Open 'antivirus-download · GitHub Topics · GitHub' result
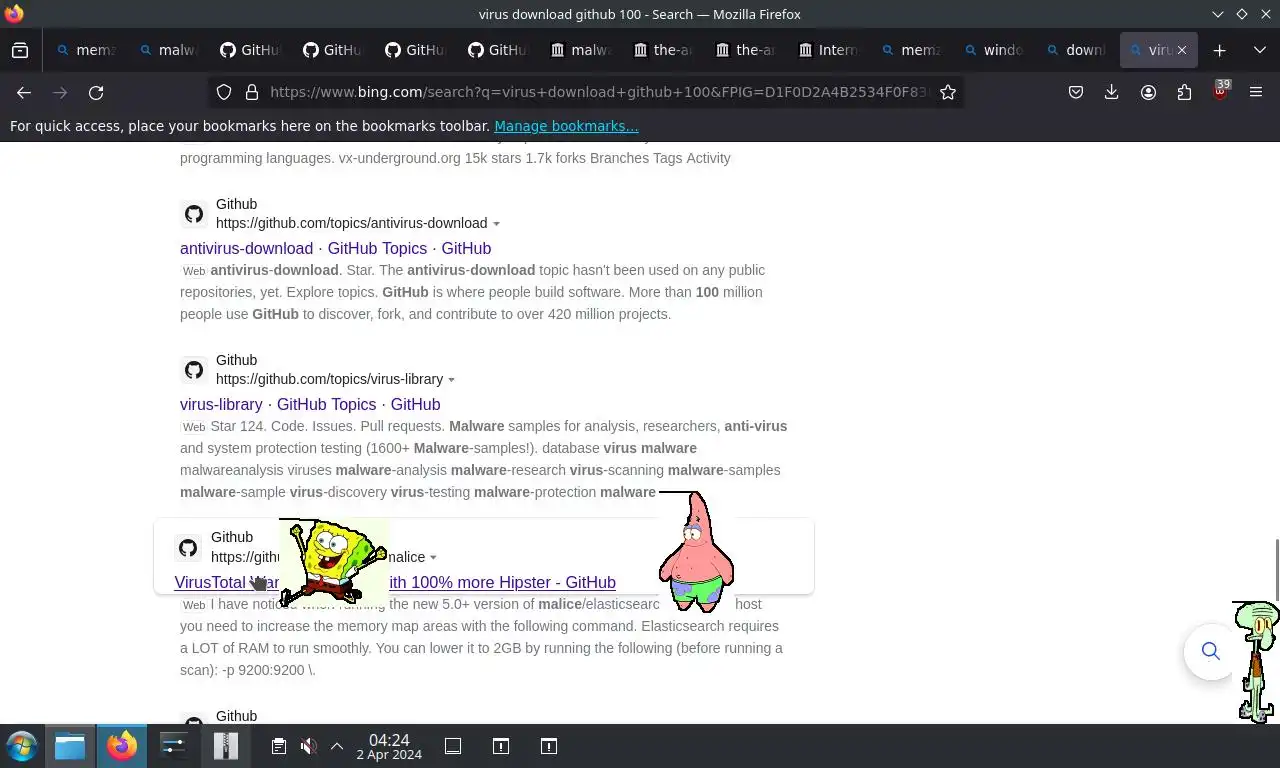Image resolution: width=1280 pixels, height=768 pixels. pos(335,248)
